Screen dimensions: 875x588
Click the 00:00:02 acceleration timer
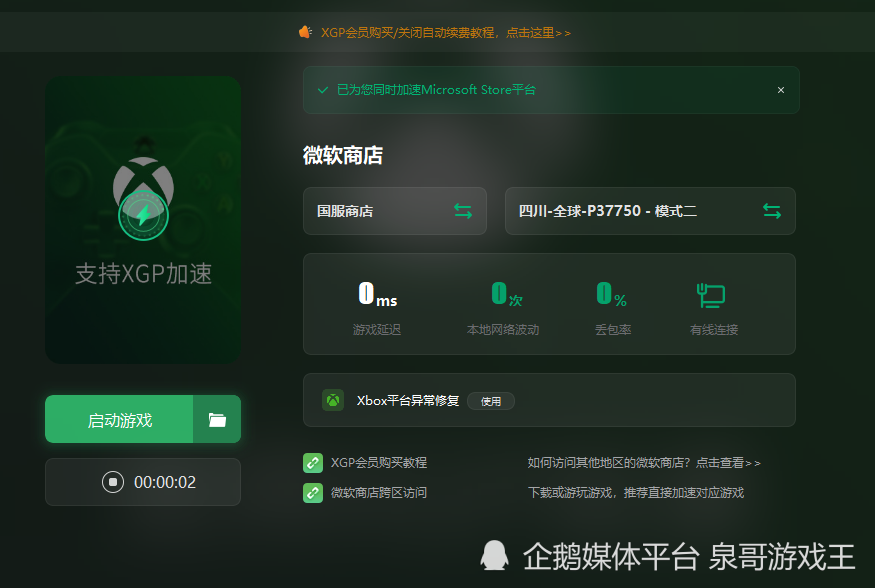coord(165,482)
